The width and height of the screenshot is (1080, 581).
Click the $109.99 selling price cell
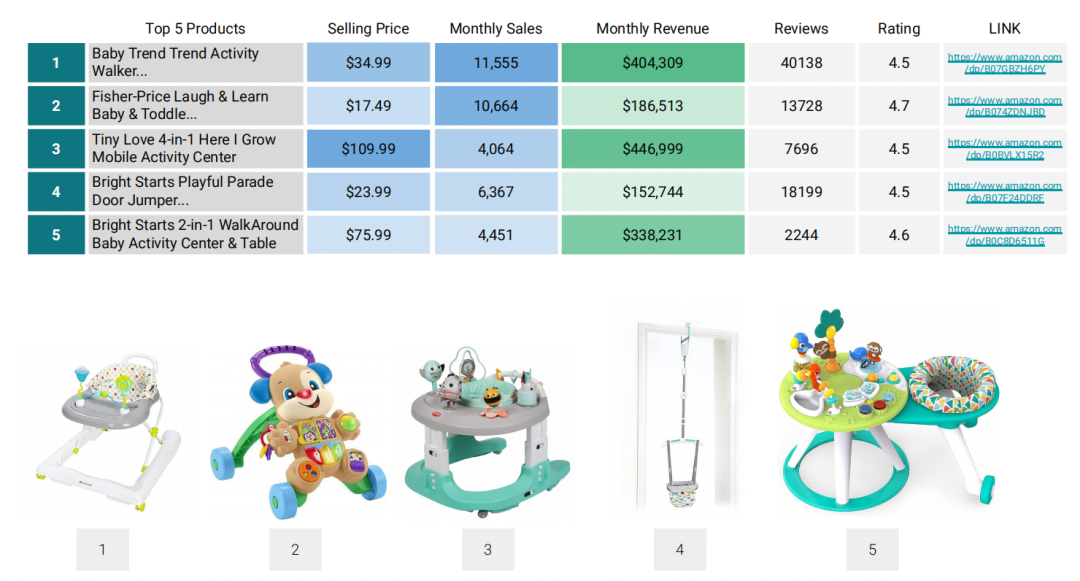(368, 149)
